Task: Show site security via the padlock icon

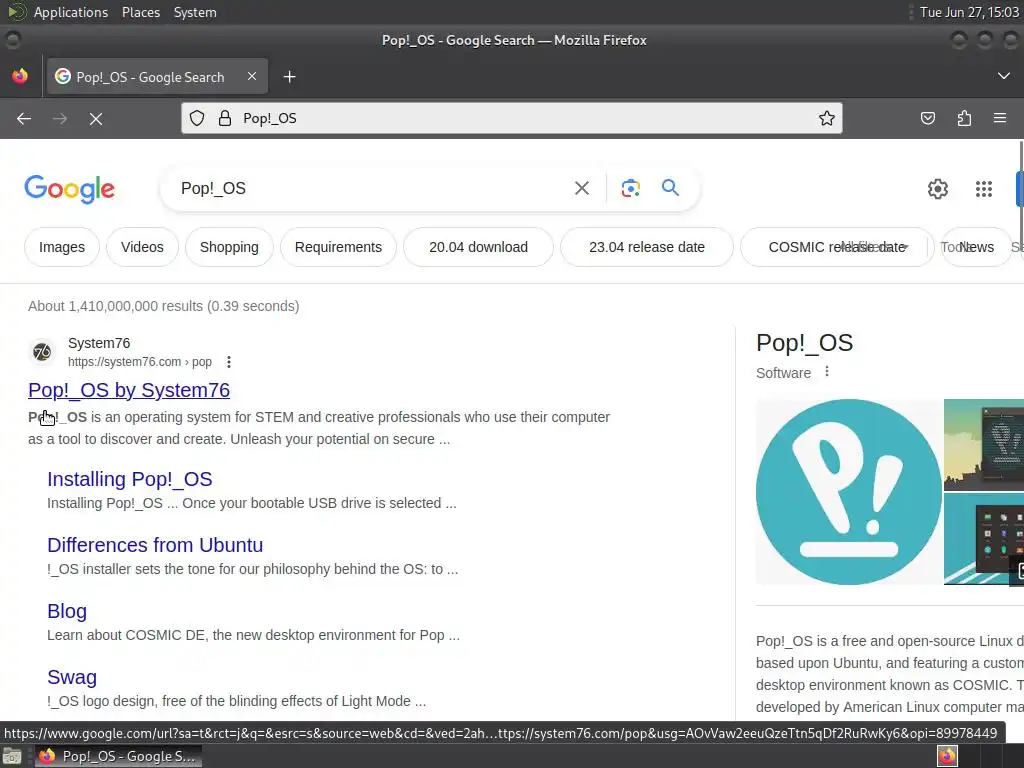Action: pyautogui.click(x=225, y=118)
